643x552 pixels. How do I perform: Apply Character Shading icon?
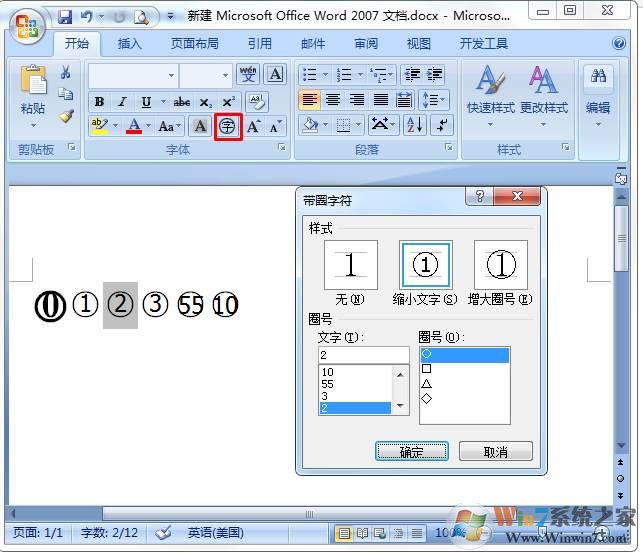[x=200, y=126]
